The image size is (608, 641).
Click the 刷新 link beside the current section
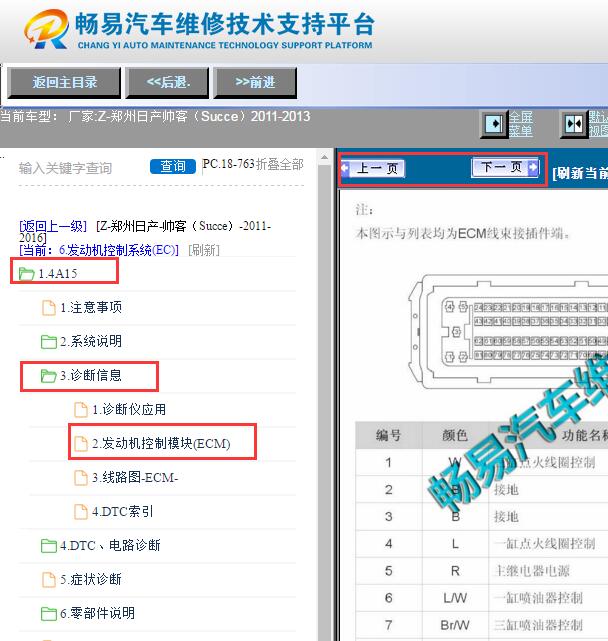pos(204,250)
